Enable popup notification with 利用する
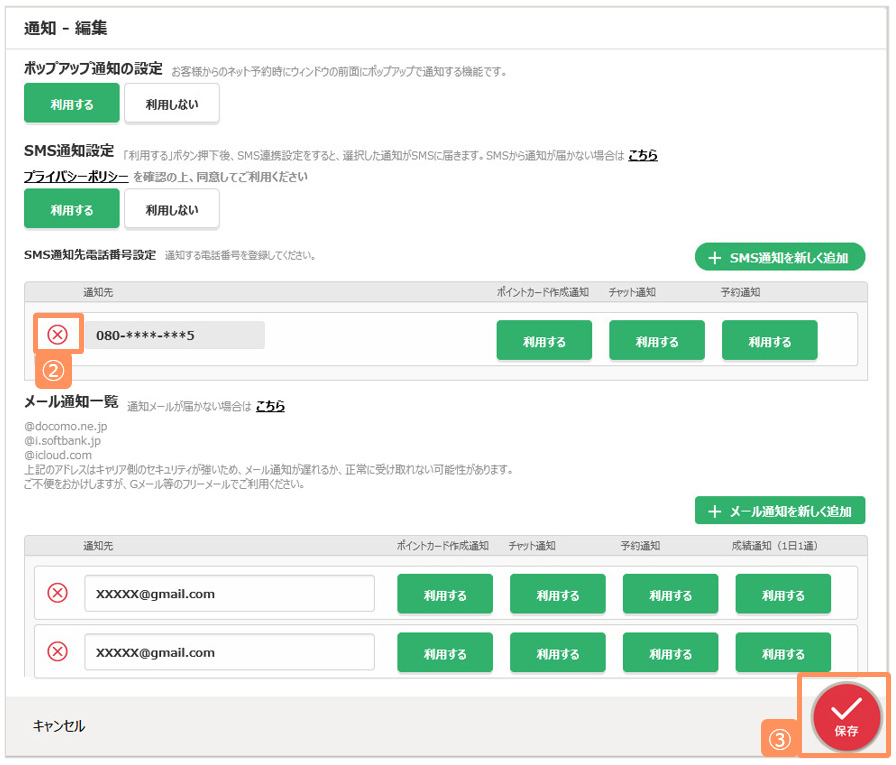Image resolution: width=896 pixels, height=765 pixels. [x=72, y=103]
